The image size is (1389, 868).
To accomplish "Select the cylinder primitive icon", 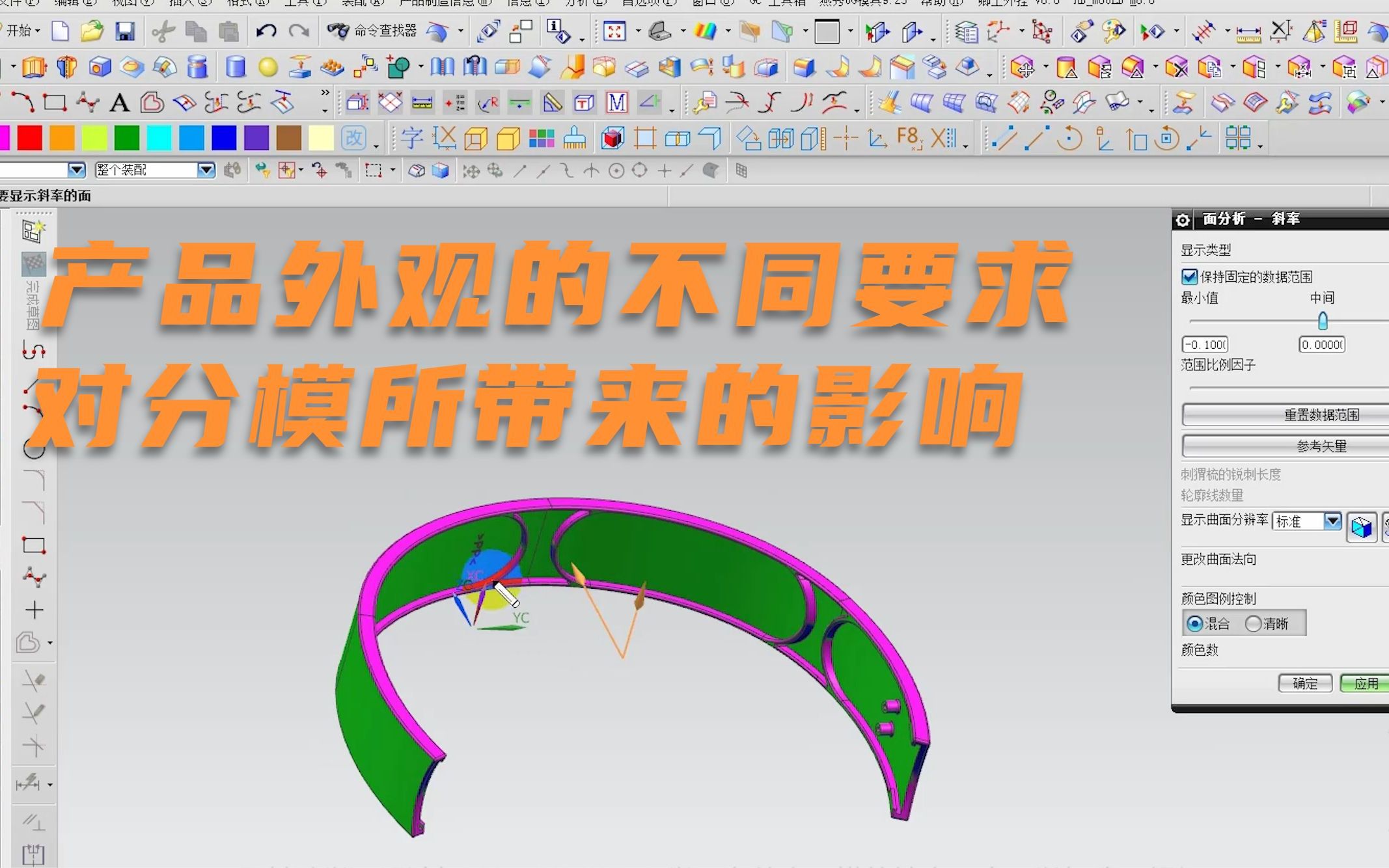I will pyautogui.click(x=235, y=66).
